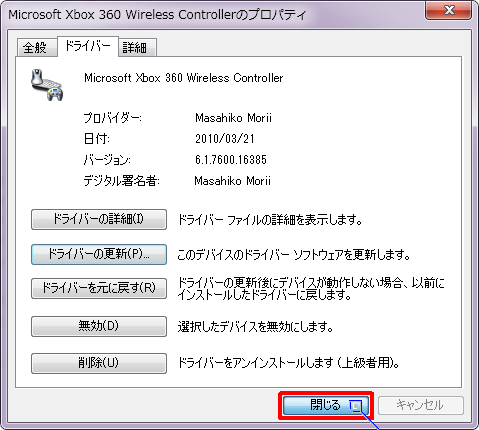
Task: Click the キャンセル button
Action: coord(421,405)
